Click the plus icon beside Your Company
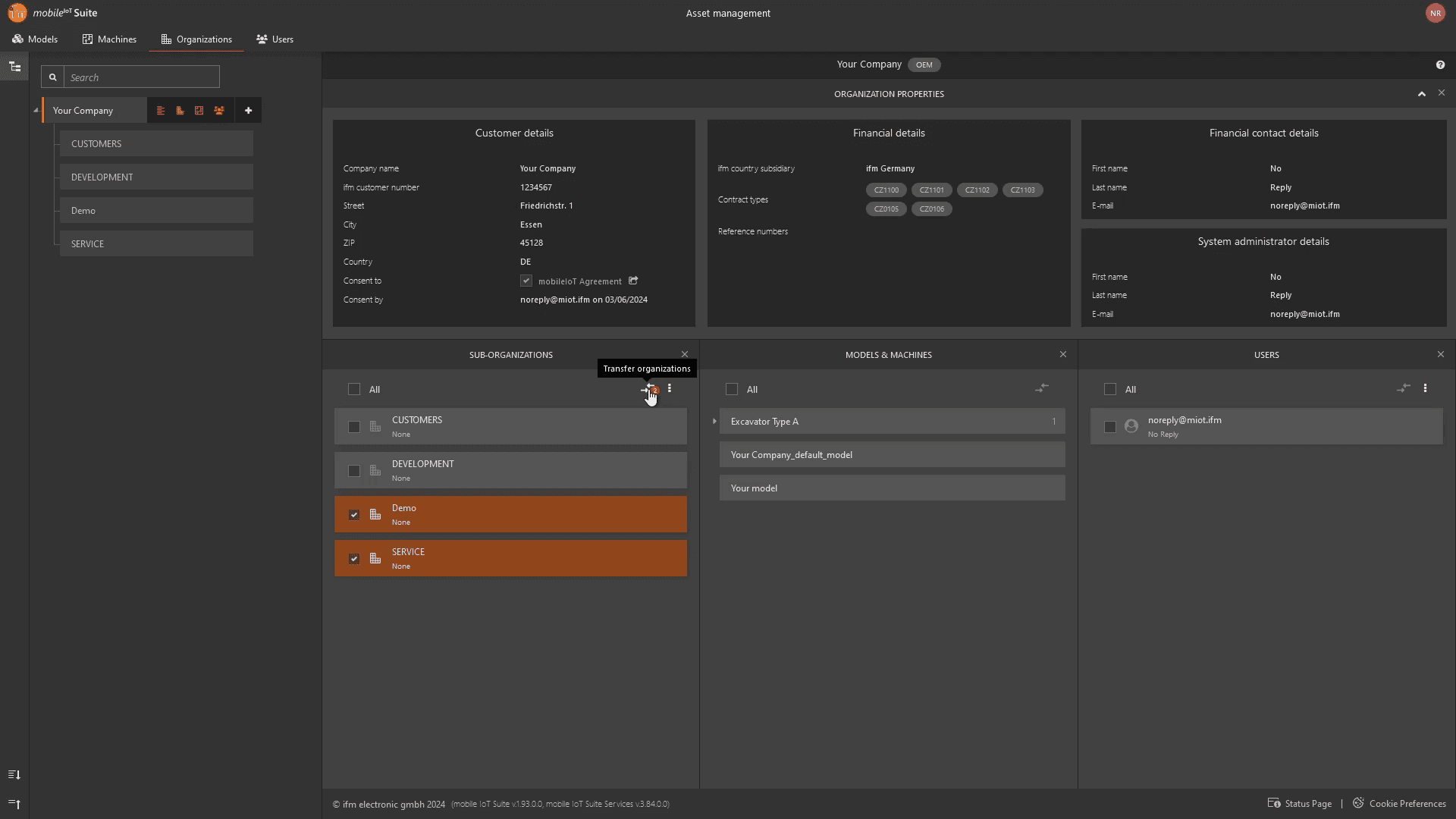Image resolution: width=1456 pixels, height=819 pixels. click(248, 111)
